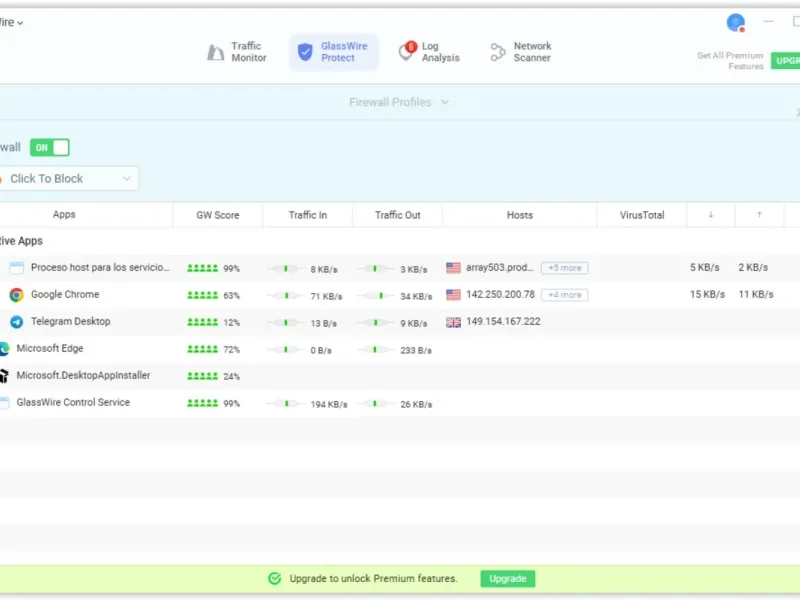Image resolution: width=800 pixels, height=600 pixels.
Task: Open the Click To Block dropdown
Action: [70, 179]
